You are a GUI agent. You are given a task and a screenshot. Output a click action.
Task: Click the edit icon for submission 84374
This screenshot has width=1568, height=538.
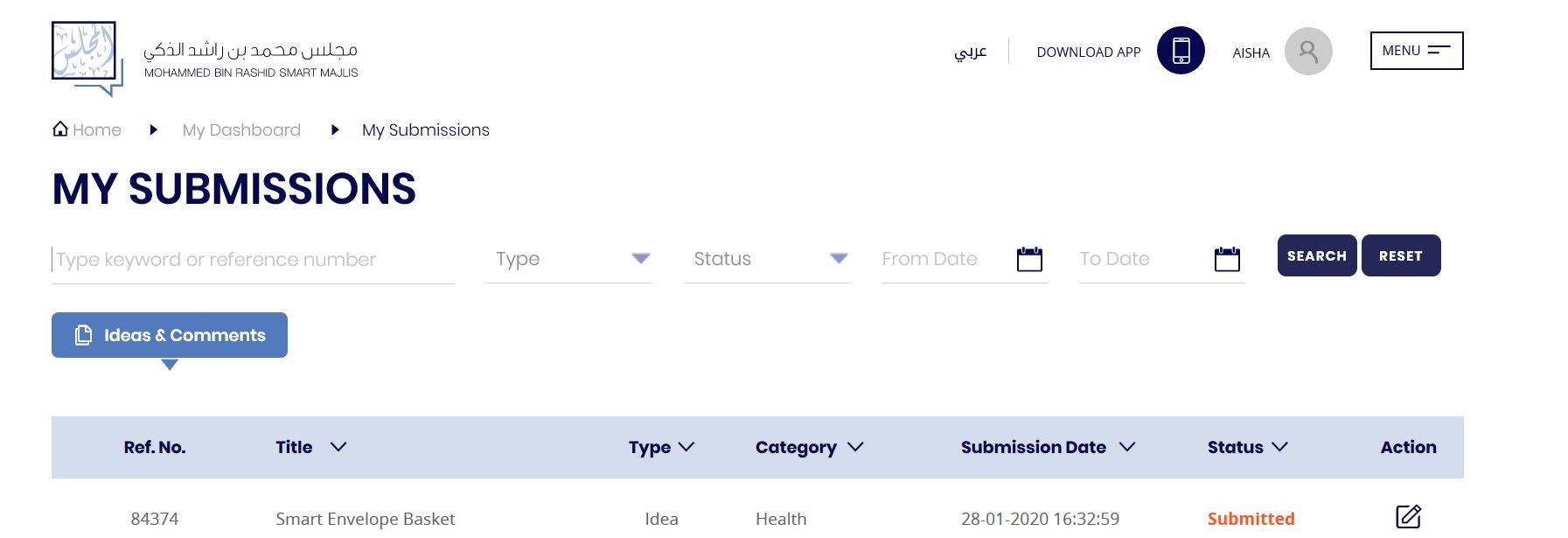tap(1408, 516)
